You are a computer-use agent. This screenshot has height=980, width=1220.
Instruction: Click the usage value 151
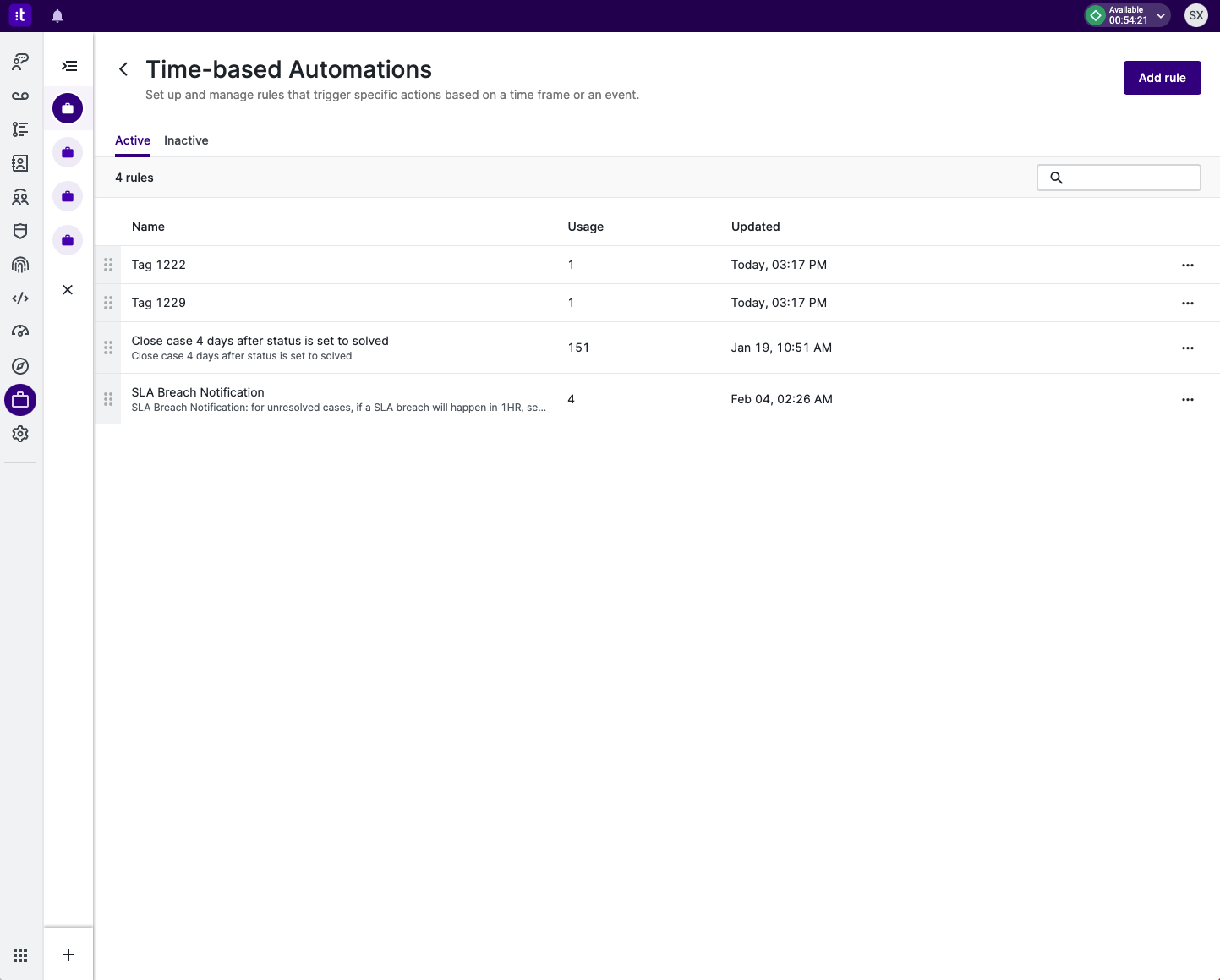click(x=578, y=348)
